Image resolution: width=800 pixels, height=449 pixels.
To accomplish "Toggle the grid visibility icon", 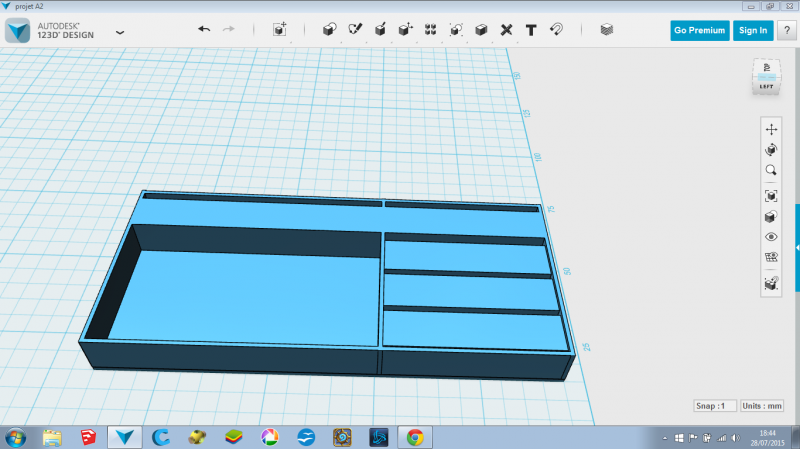I will tap(771, 257).
